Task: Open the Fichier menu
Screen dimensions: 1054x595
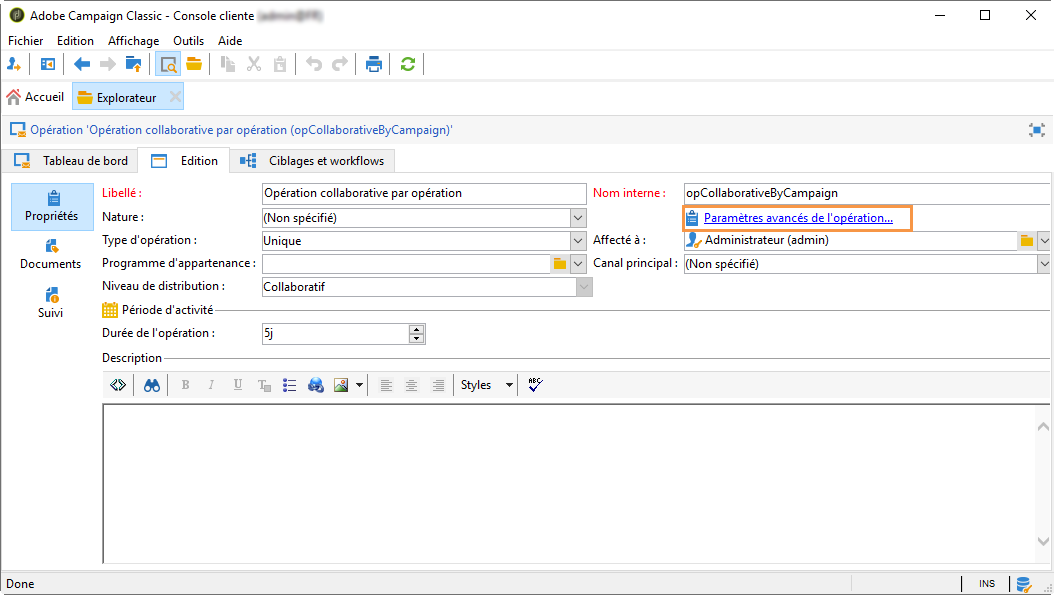Action: [x=26, y=41]
